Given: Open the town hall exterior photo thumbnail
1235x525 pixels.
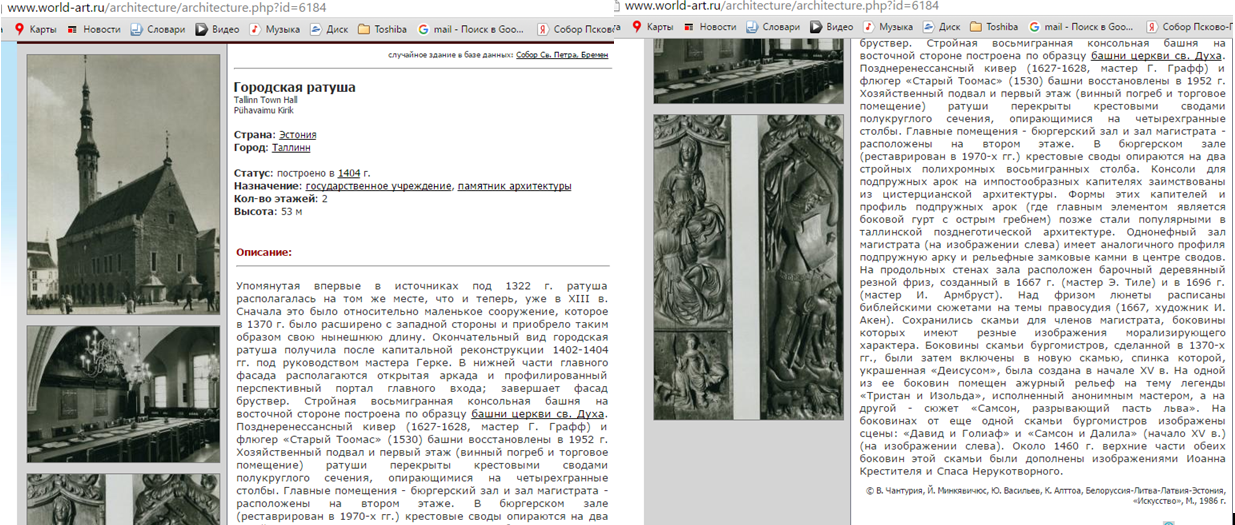Looking at the screenshot, I should point(123,185).
